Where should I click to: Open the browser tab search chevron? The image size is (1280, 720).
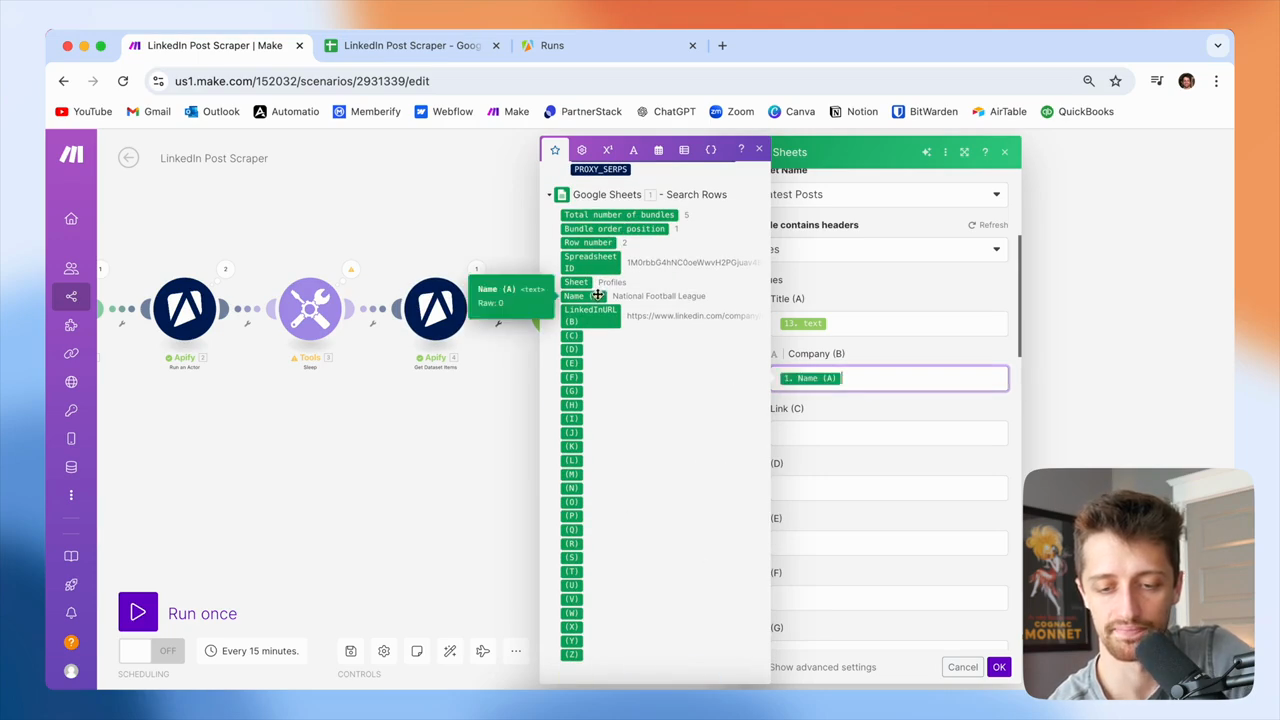click(1218, 45)
